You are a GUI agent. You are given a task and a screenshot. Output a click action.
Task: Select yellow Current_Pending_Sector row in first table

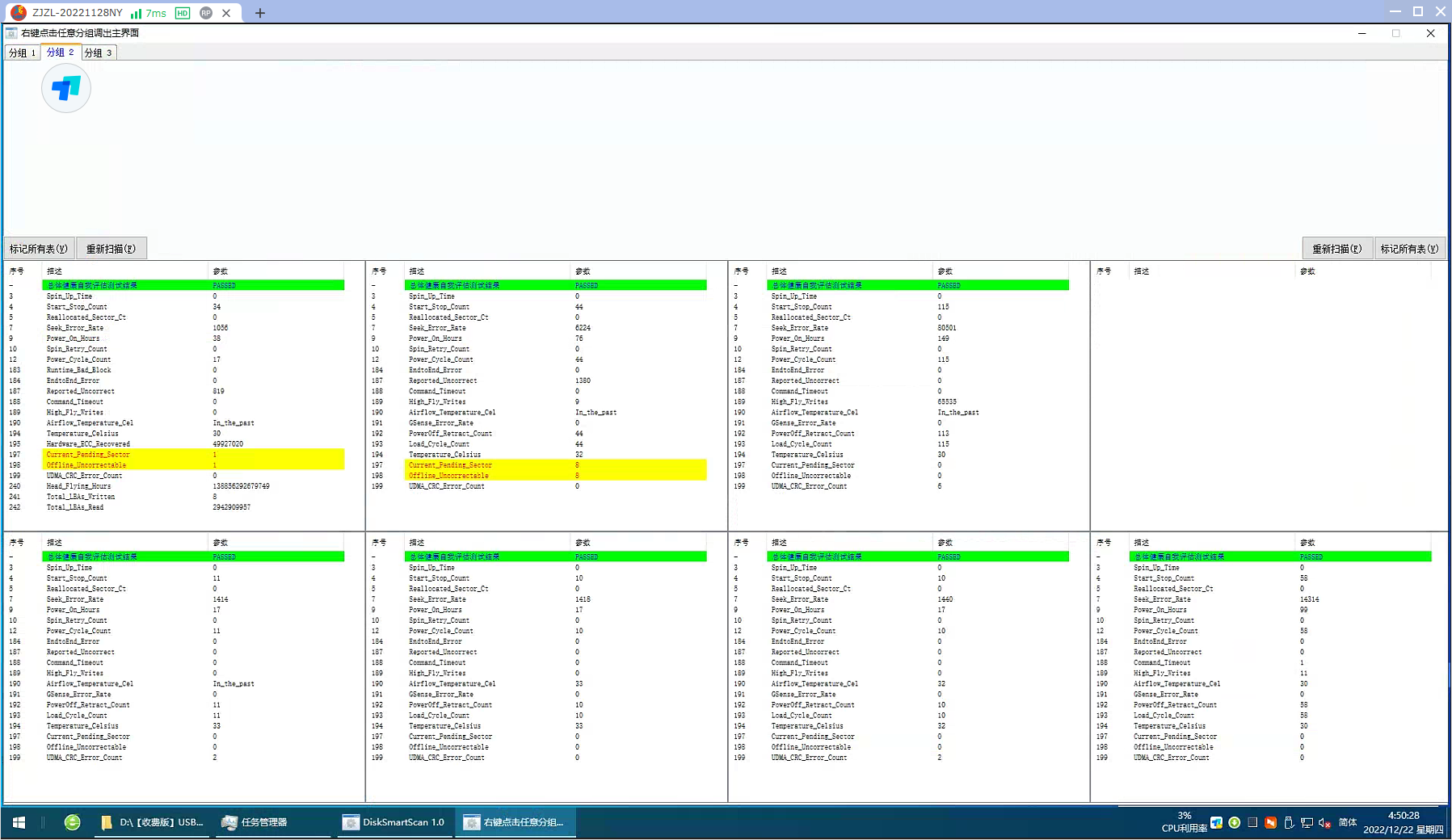pyautogui.click(x=193, y=455)
